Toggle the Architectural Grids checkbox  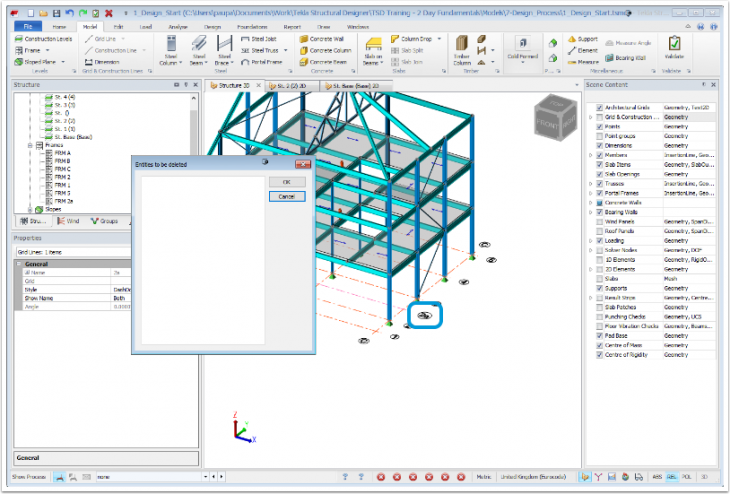(600, 108)
